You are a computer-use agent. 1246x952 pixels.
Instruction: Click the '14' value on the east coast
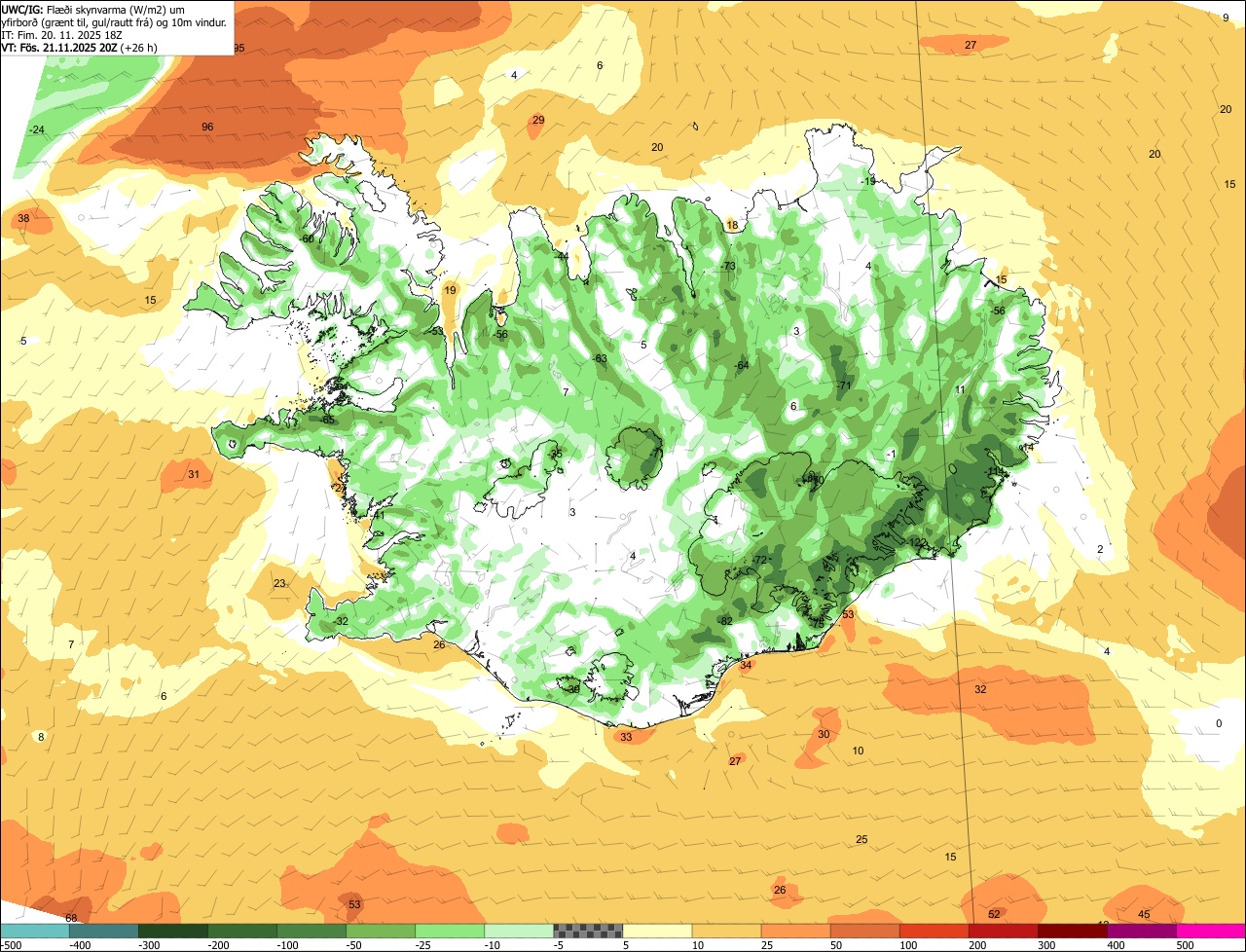[1027, 447]
